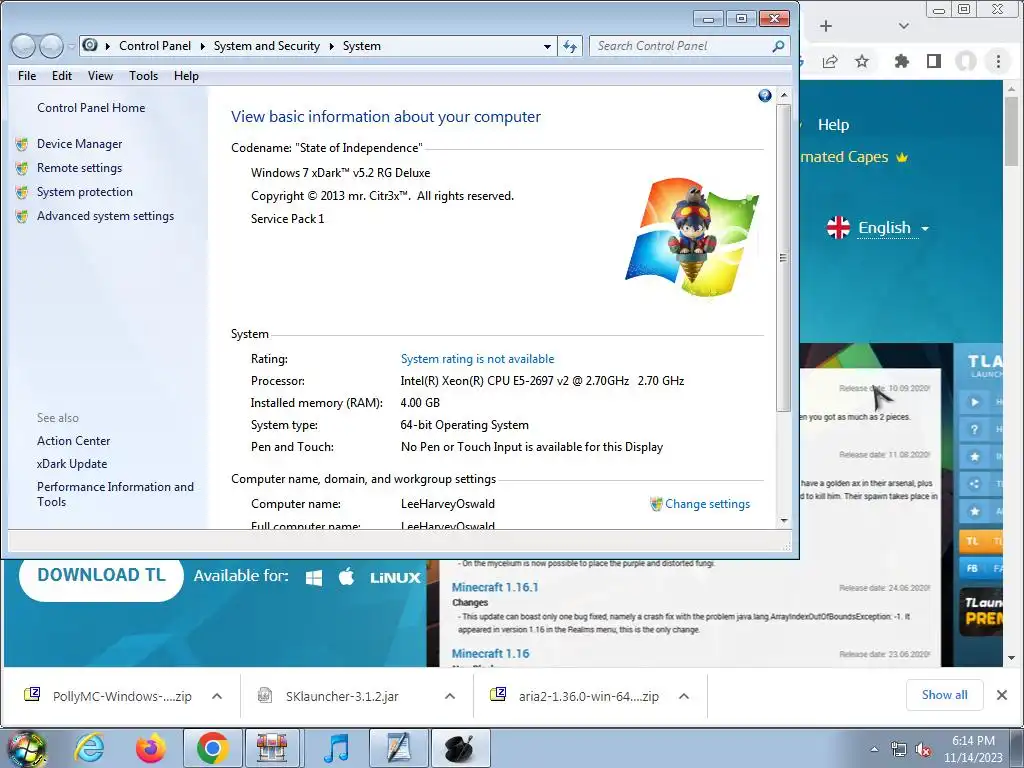Show hidden tray icons arrow
Viewport: 1024px width, 768px height.
point(874,750)
